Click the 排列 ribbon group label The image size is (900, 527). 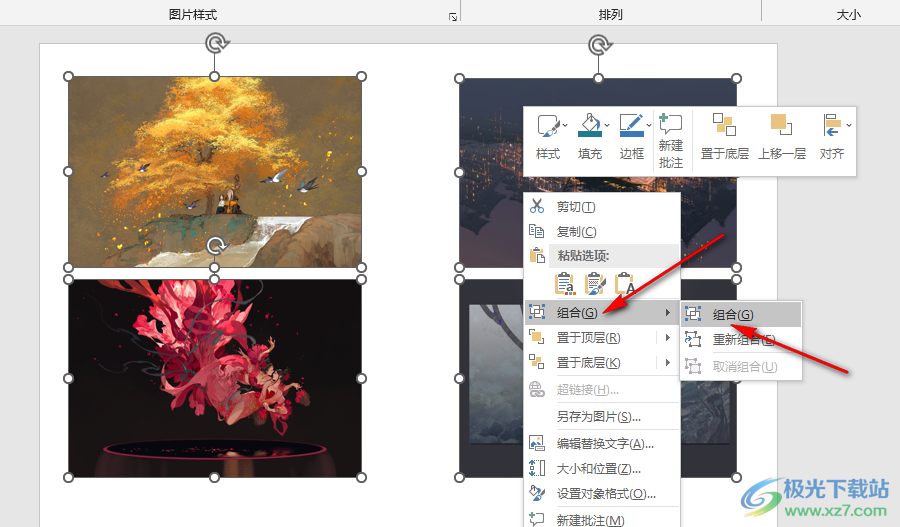click(611, 14)
